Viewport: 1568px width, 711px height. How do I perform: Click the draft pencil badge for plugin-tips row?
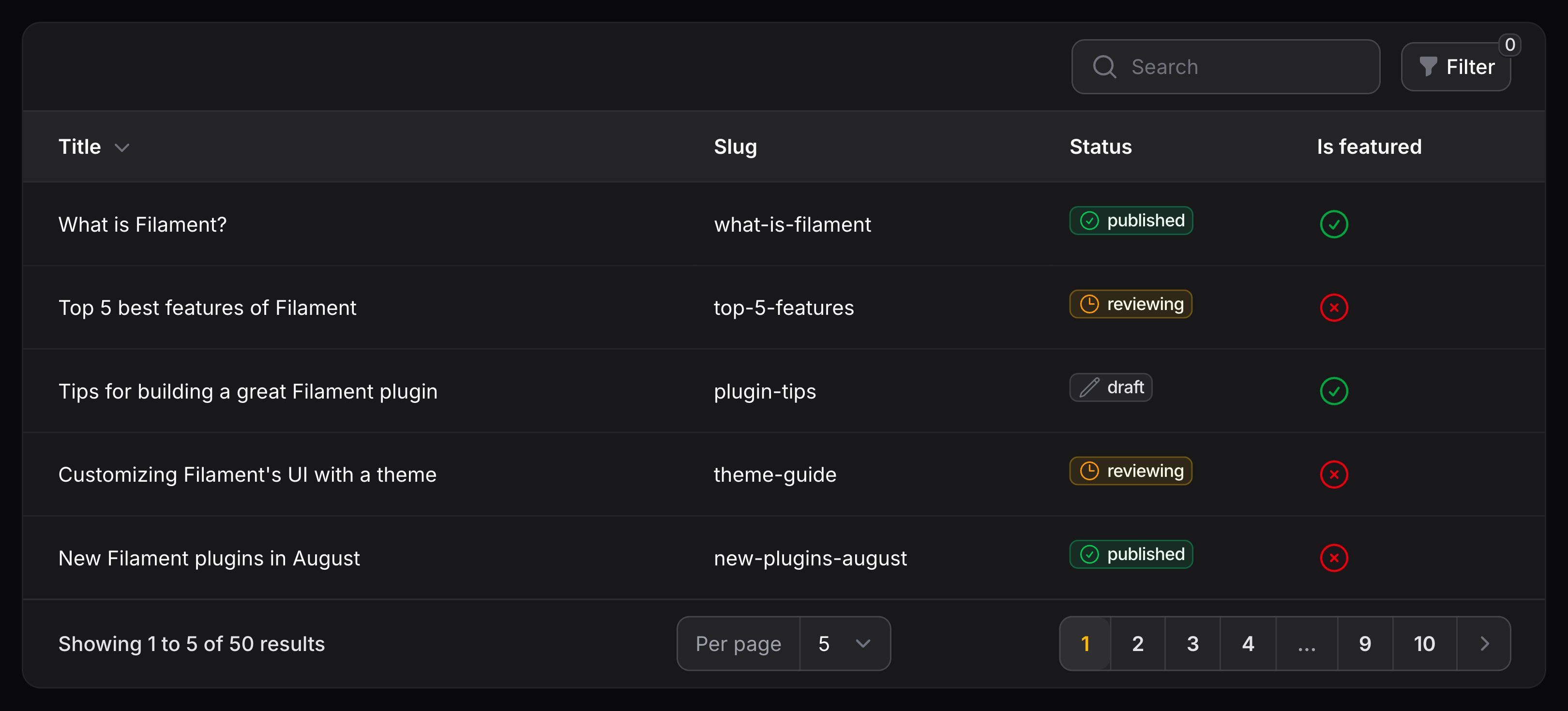(1110, 387)
